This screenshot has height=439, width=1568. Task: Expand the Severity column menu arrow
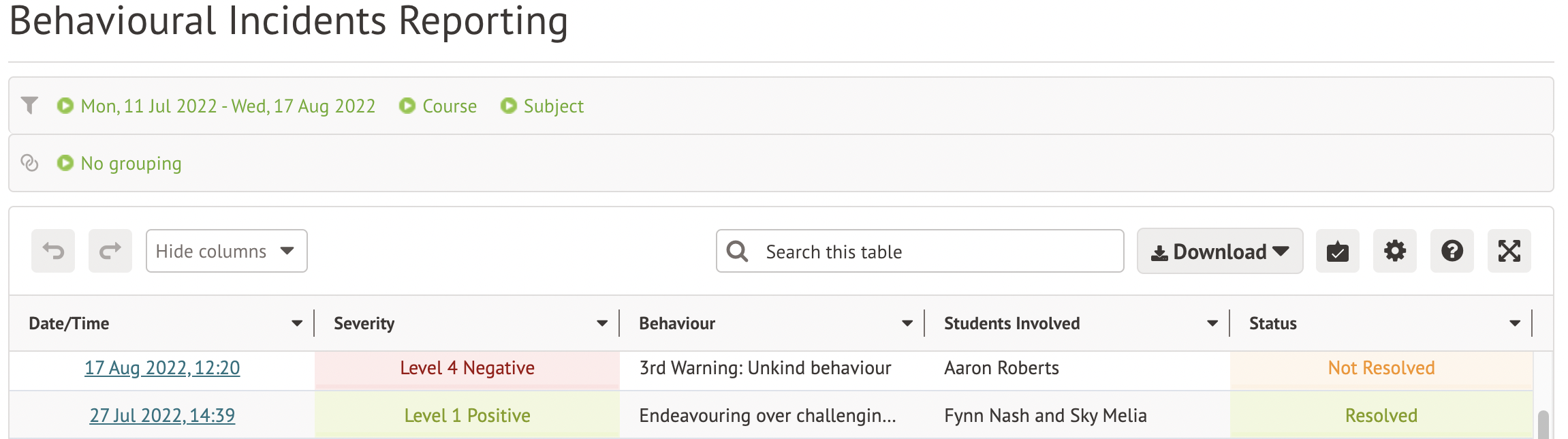tap(602, 324)
